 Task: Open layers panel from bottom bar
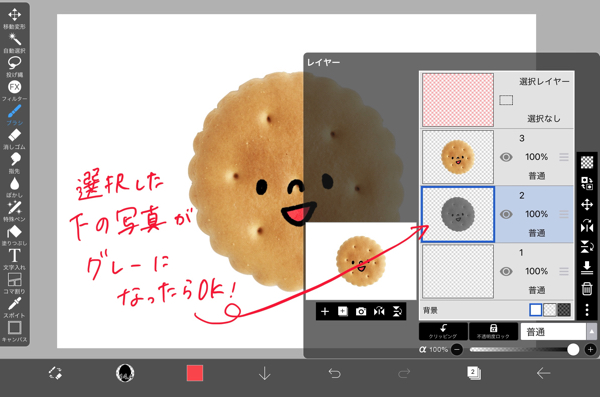[x=473, y=372]
